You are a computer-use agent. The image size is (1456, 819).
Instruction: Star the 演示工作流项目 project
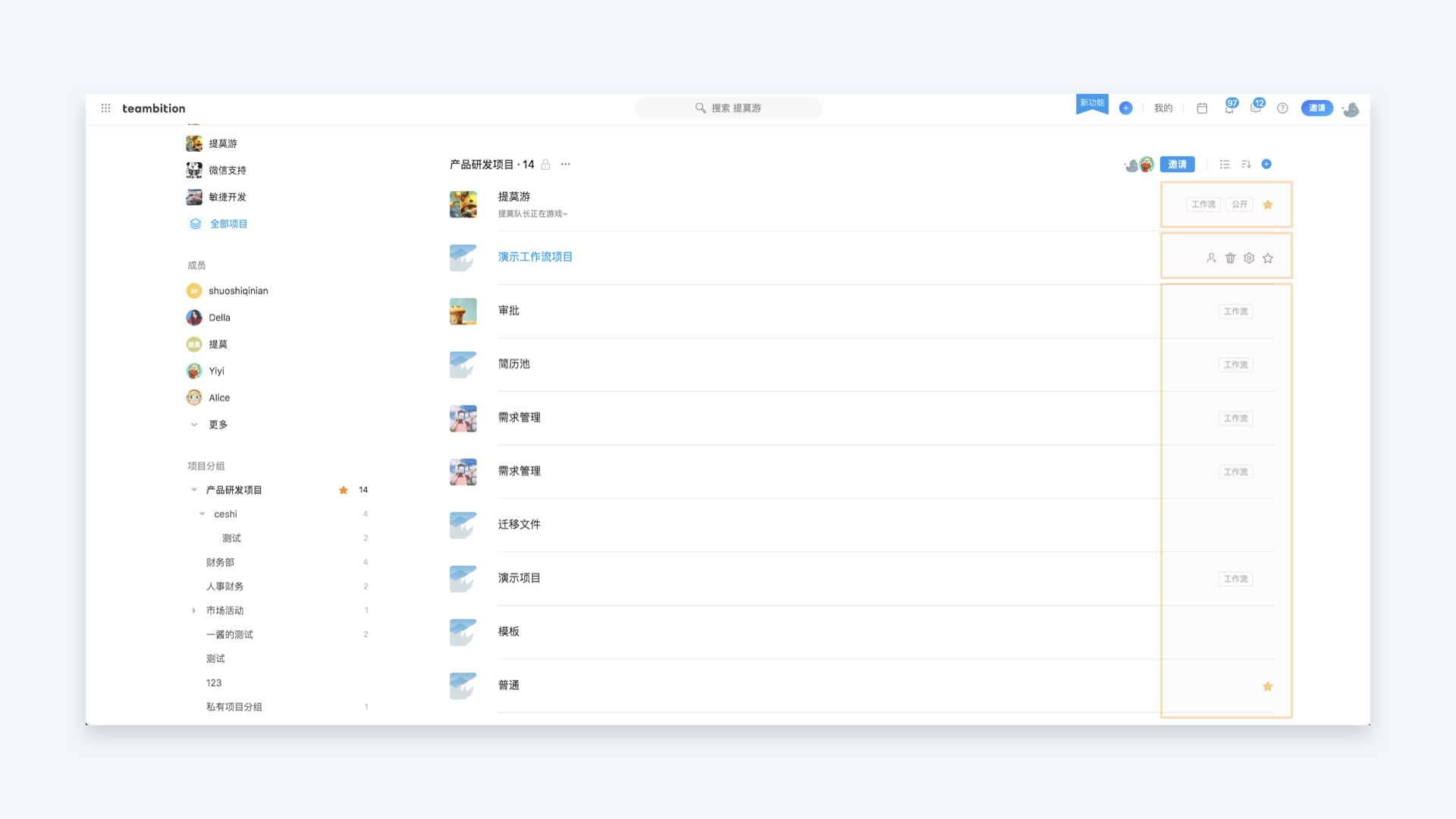pyautogui.click(x=1268, y=258)
